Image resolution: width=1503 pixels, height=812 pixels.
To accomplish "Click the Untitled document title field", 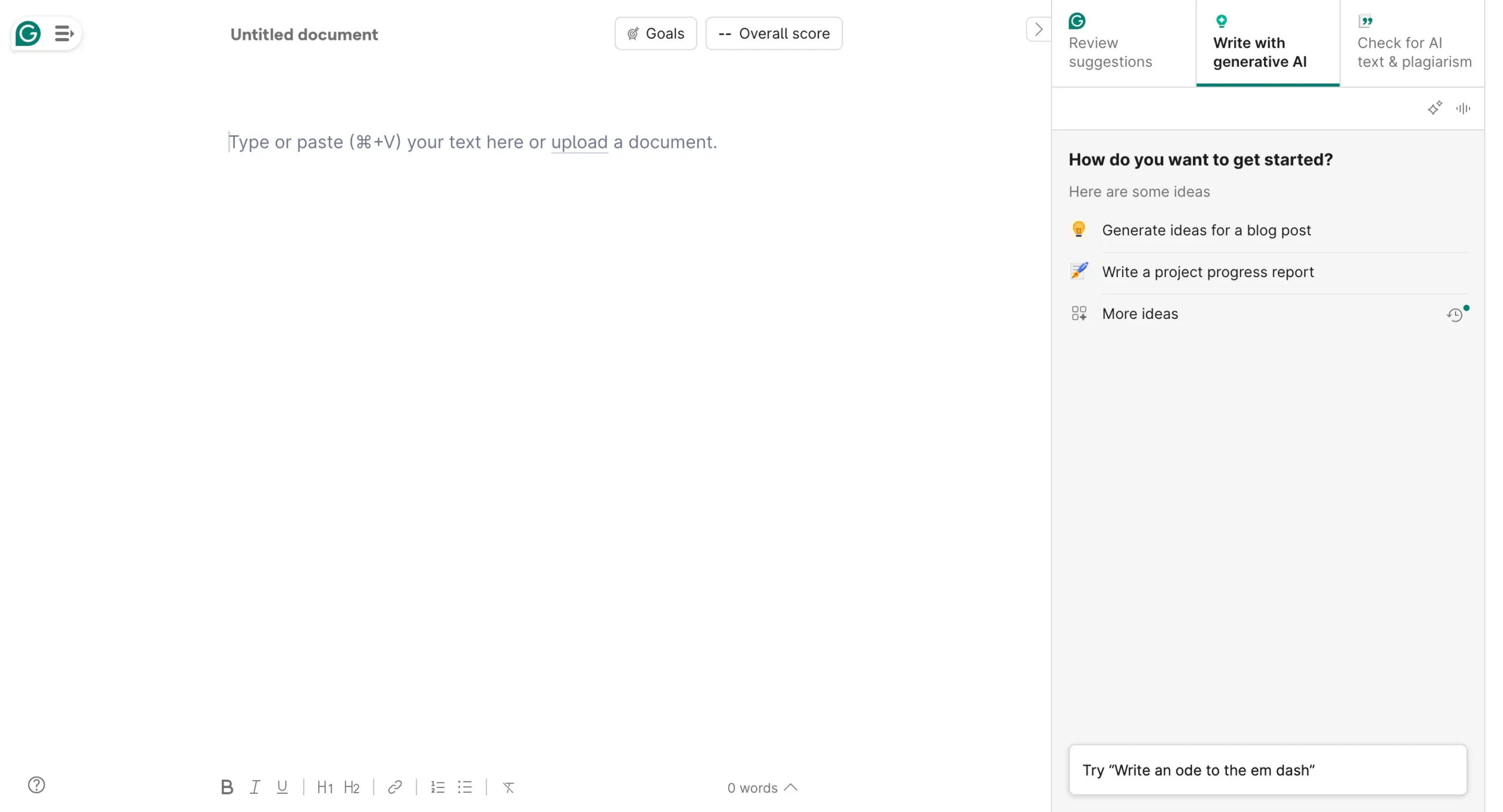I will [304, 34].
